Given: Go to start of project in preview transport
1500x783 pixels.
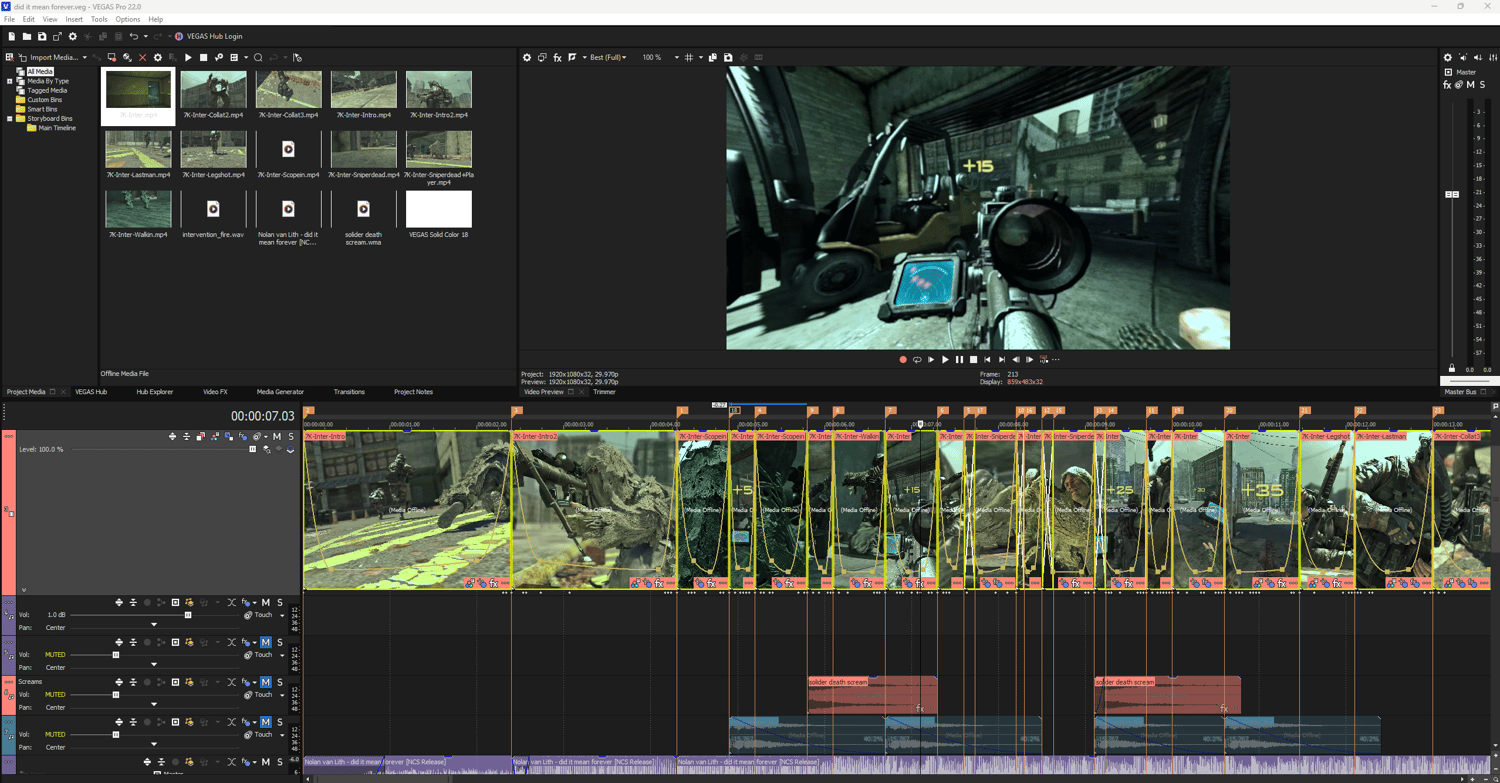Looking at the screenshot, I should click(987, 360).
